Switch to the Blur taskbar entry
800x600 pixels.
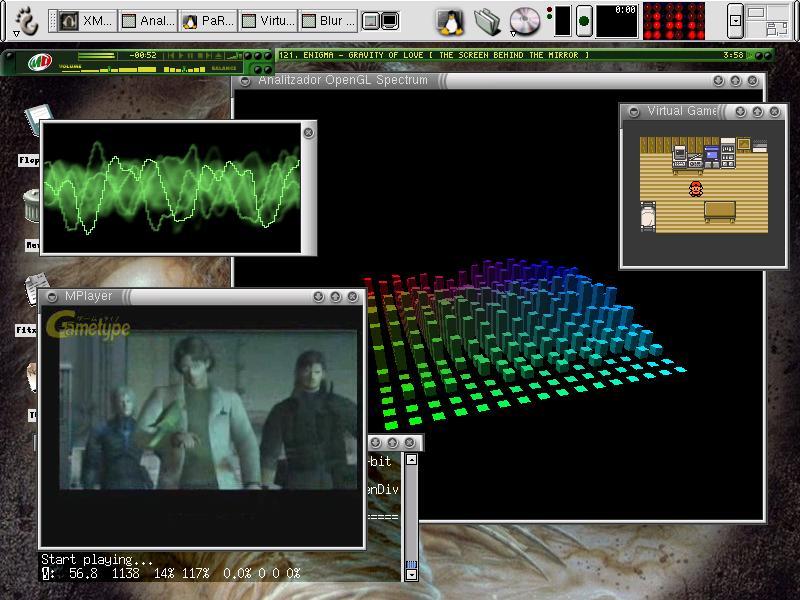click(x=328, y=20)
